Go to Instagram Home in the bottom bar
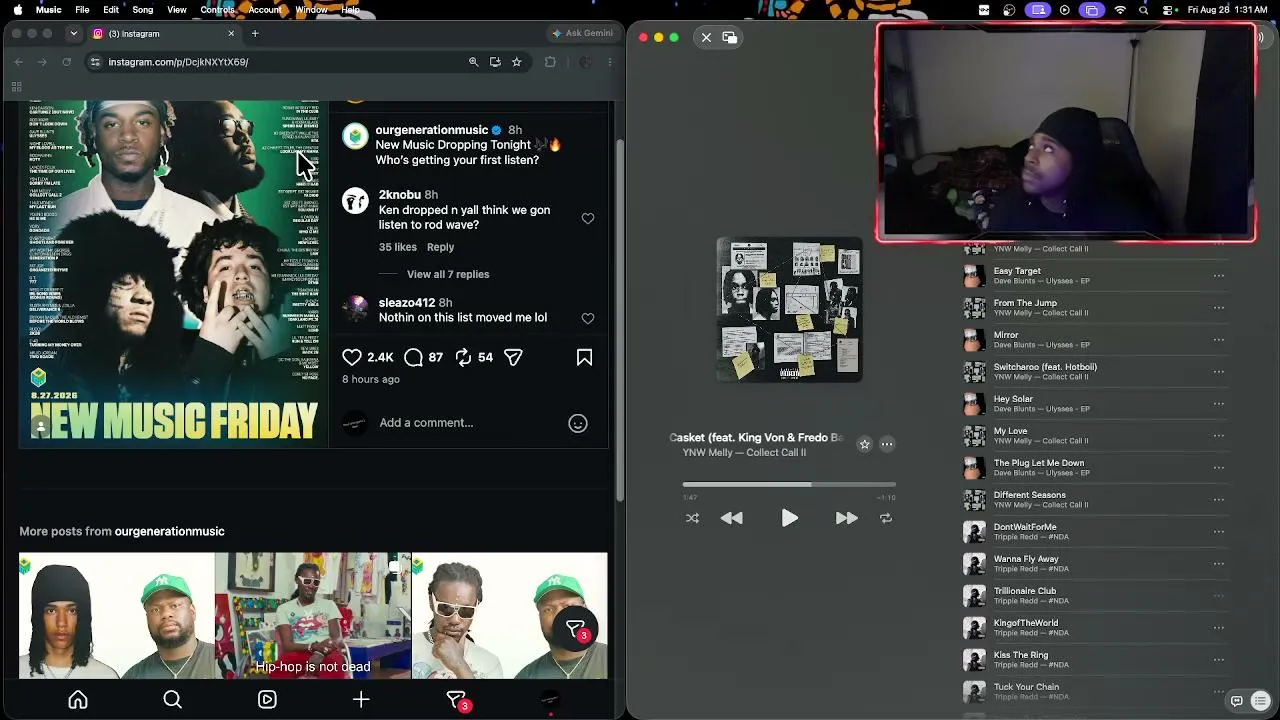The height and width of the screenshot is (720, 1280). click(78, 700)
